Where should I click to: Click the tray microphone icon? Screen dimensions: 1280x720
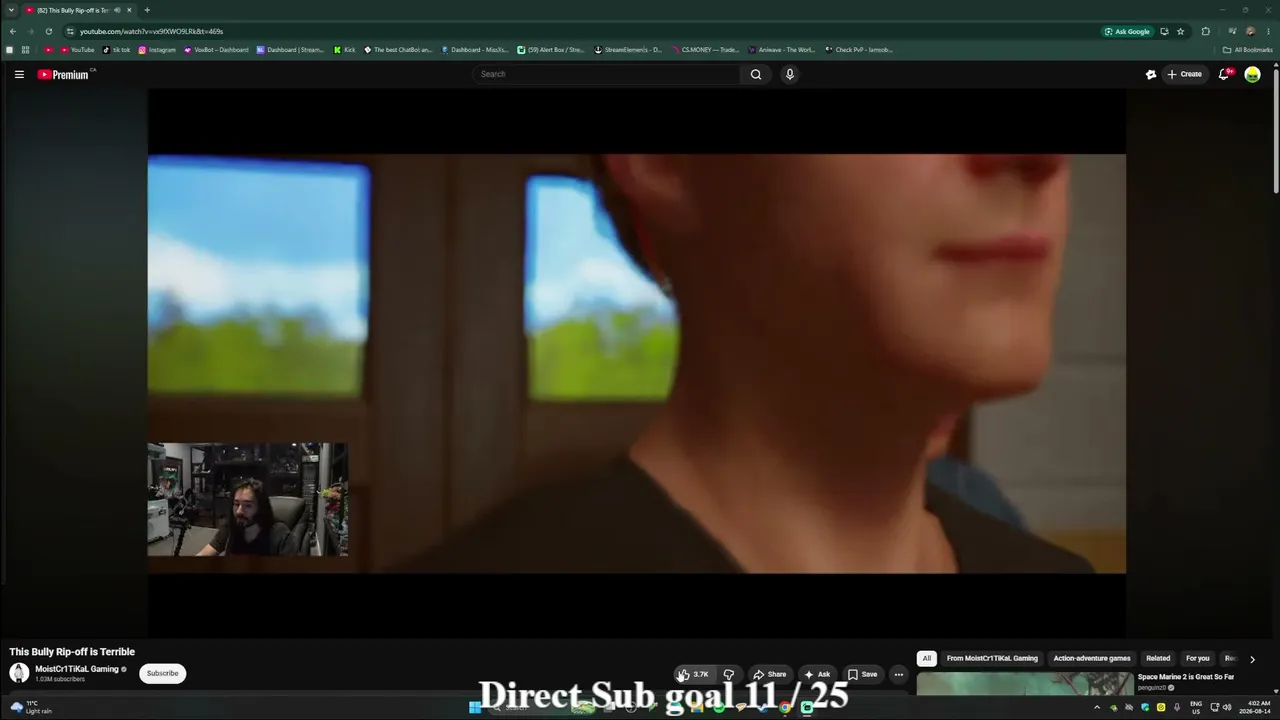(x=1176, y=708)
